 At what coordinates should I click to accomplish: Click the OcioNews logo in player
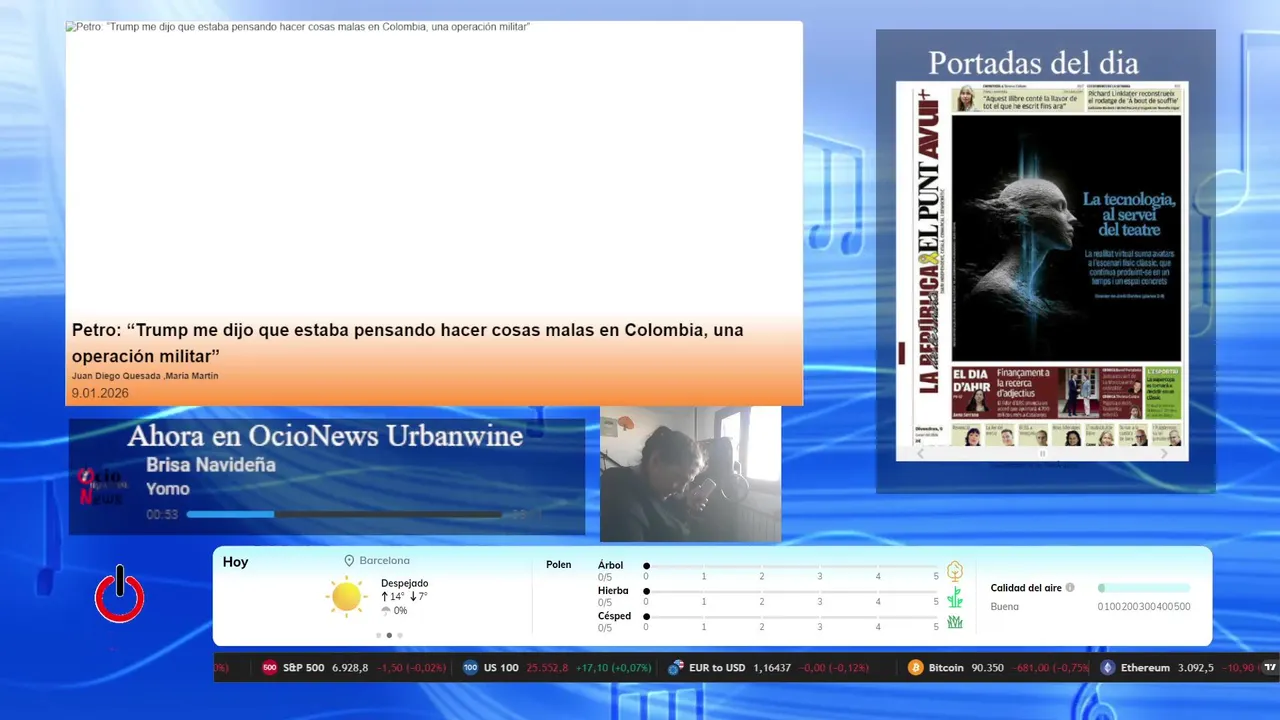coord(101,487)
